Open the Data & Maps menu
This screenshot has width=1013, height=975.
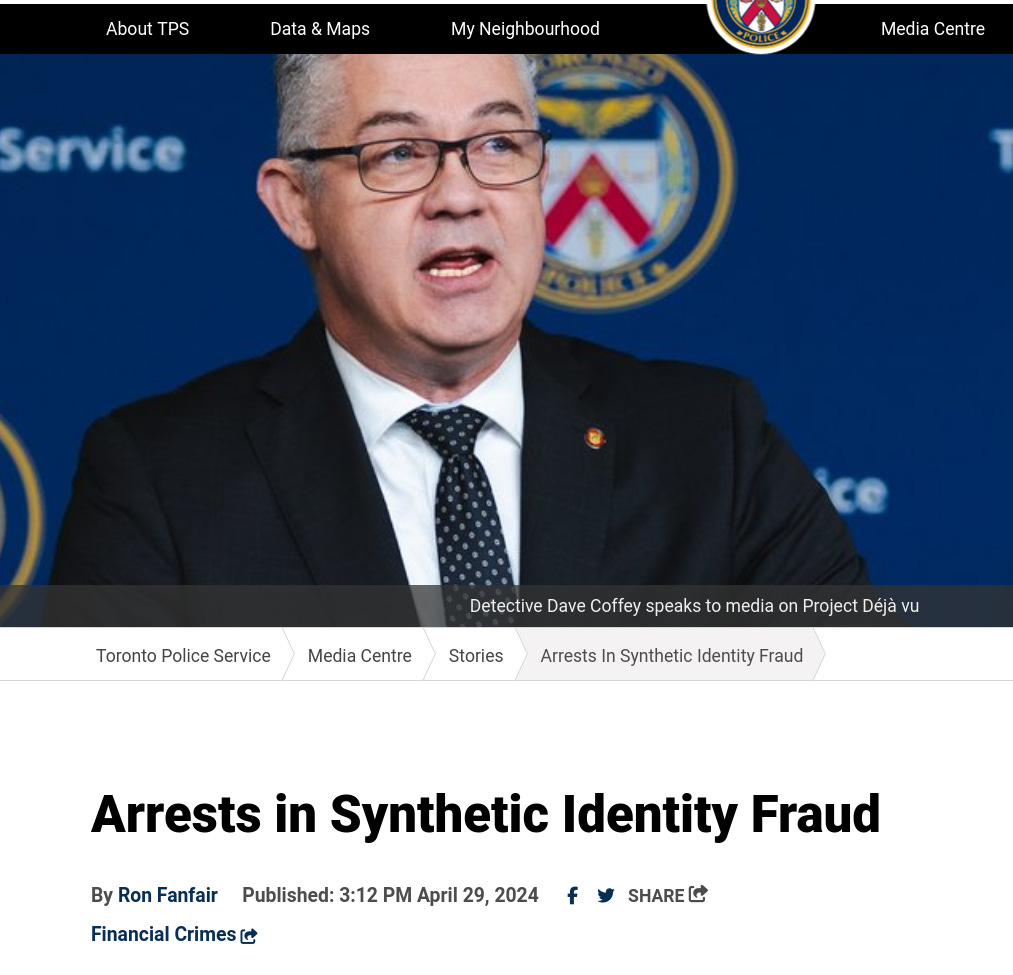[320, 29]
